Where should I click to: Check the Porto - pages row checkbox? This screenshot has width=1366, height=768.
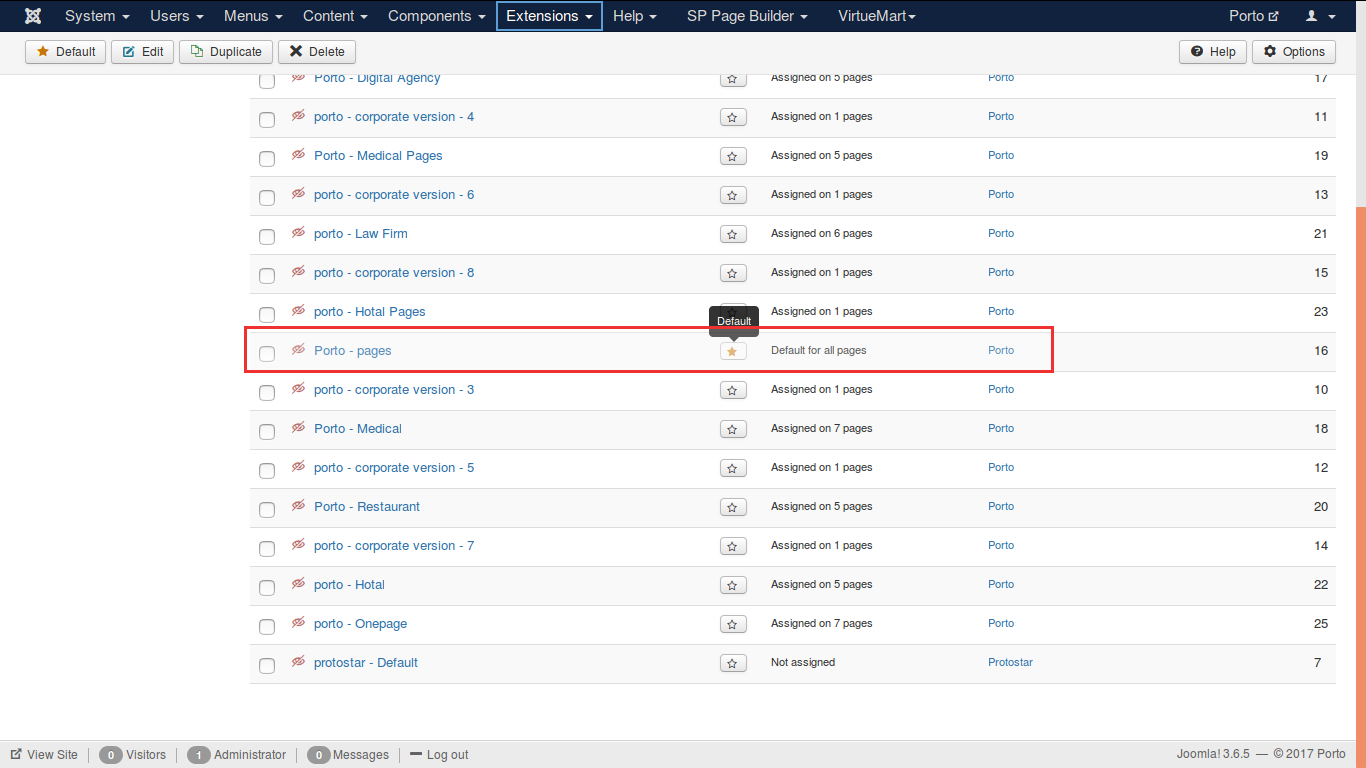click(x=267, y=354)
